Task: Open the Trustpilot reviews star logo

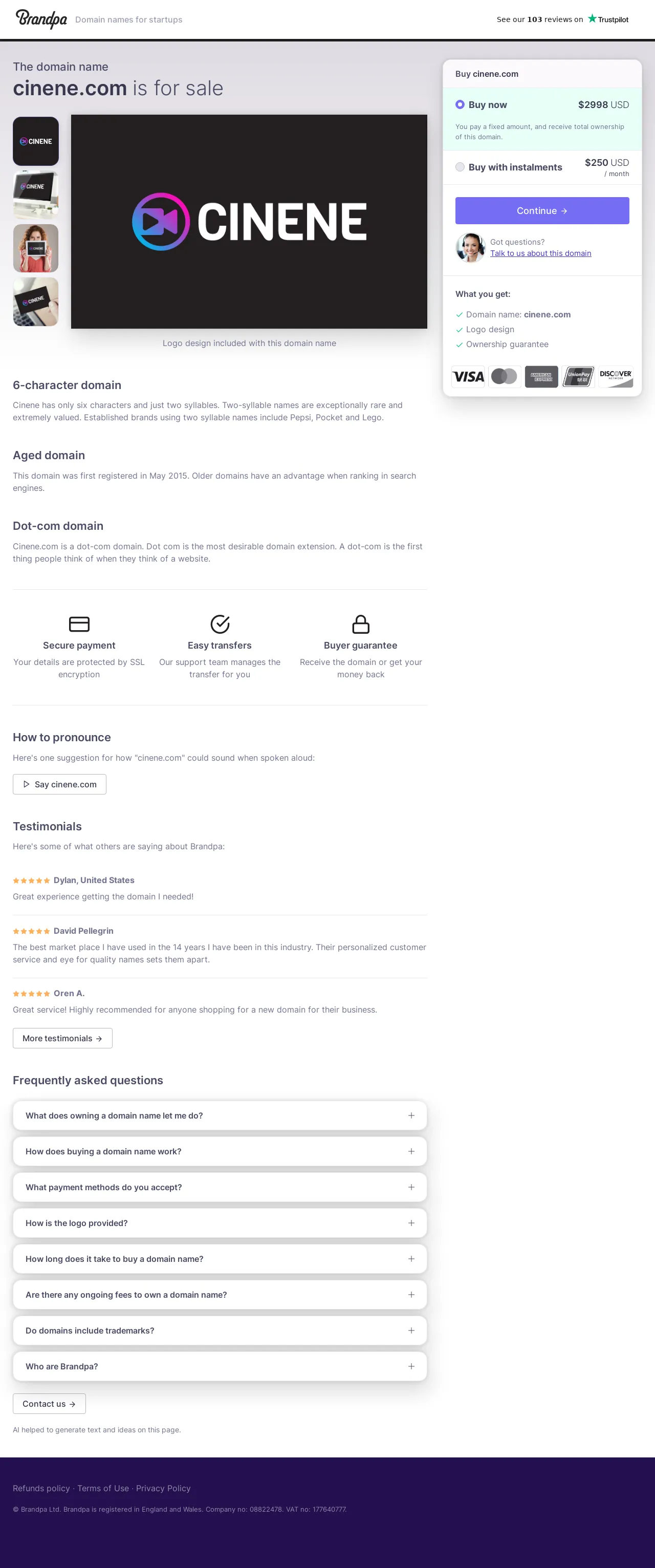Action: pos(607,19)
